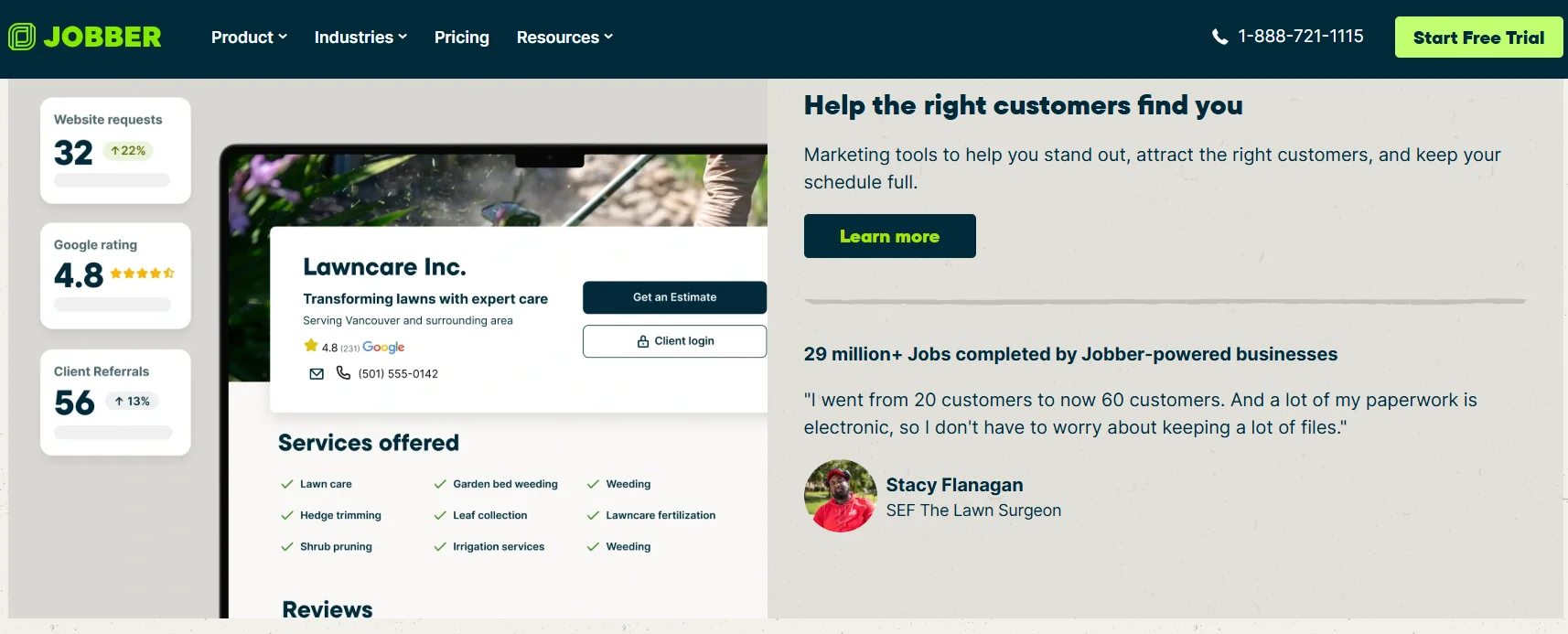
Task: Click the yellow star next to 4.8 (231)
Action: [311, 346]
